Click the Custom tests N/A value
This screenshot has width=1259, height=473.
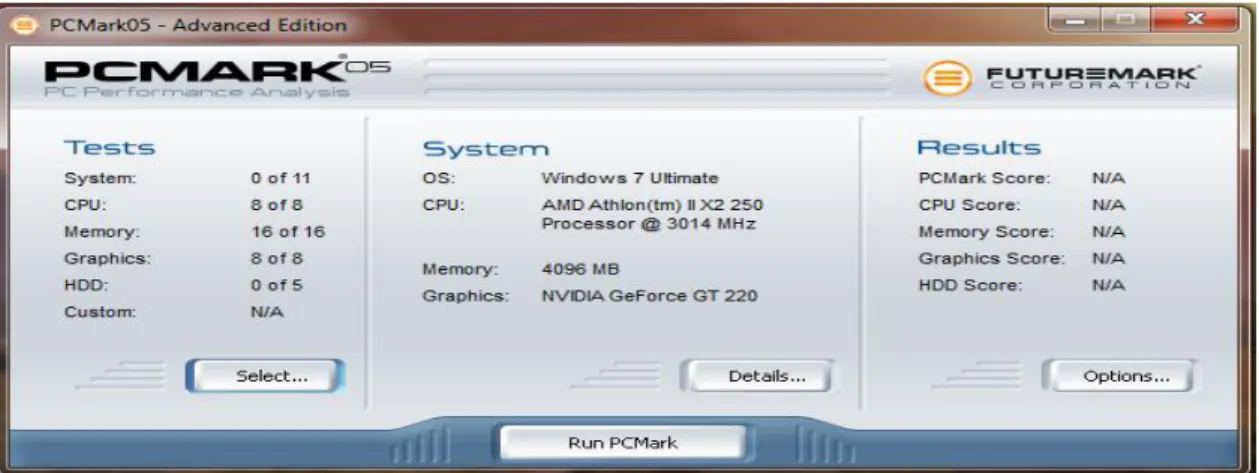267,312
